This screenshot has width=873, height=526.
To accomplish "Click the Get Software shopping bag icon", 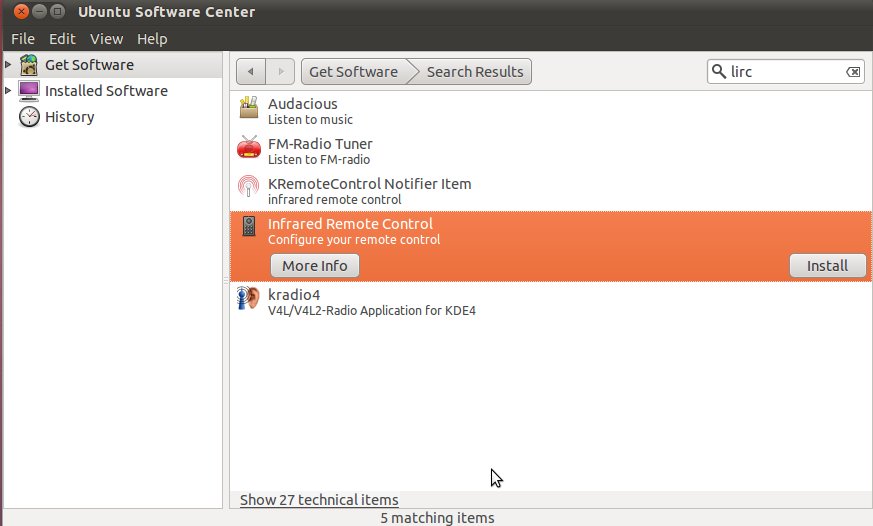I will pos(28,65).
